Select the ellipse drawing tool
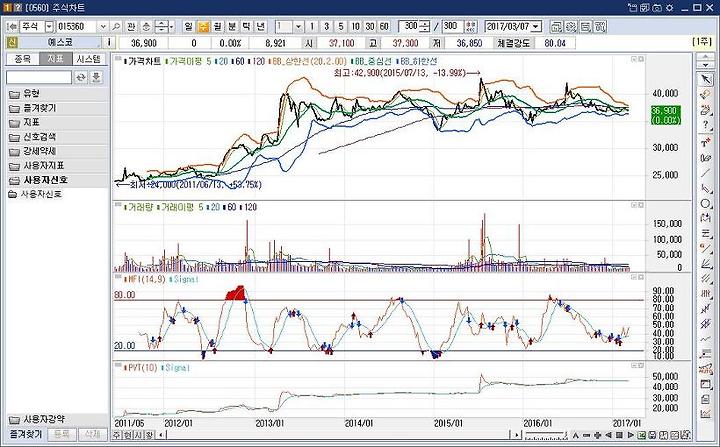720x447 pixels. pyautogui.click(x=706, y=204)
